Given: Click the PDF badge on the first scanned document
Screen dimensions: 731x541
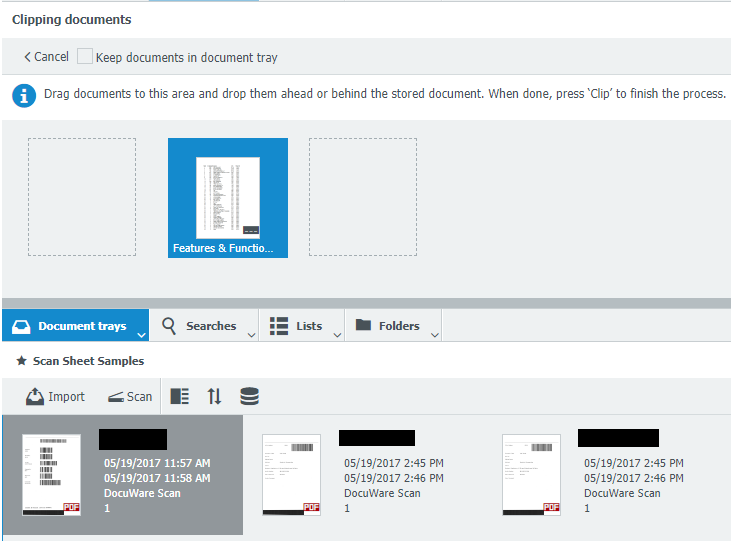Looking at the screenshot, I should 72,508.
